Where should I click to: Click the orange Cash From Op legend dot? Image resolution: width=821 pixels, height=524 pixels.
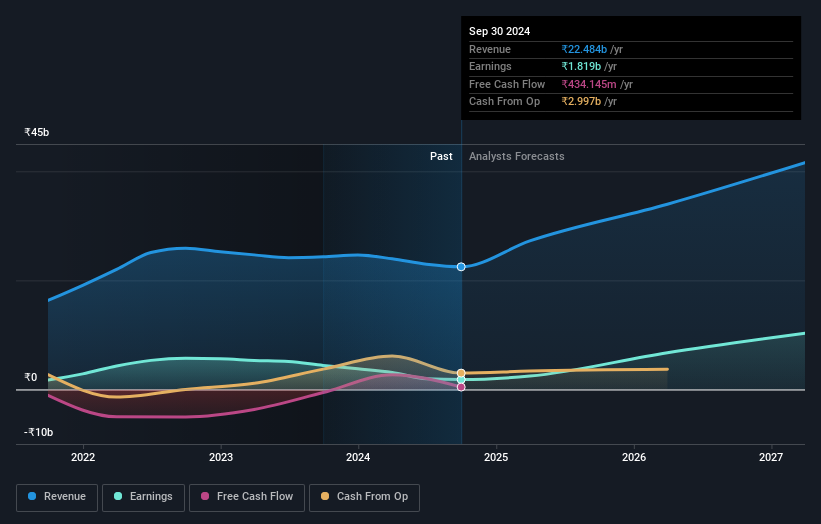(x=325, y=496)
